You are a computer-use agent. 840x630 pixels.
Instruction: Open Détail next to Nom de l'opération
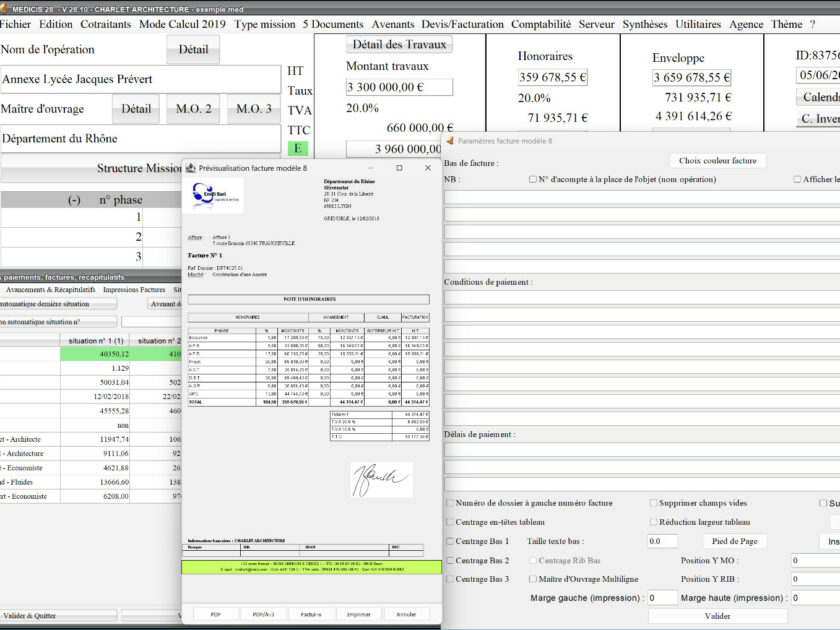193,49
